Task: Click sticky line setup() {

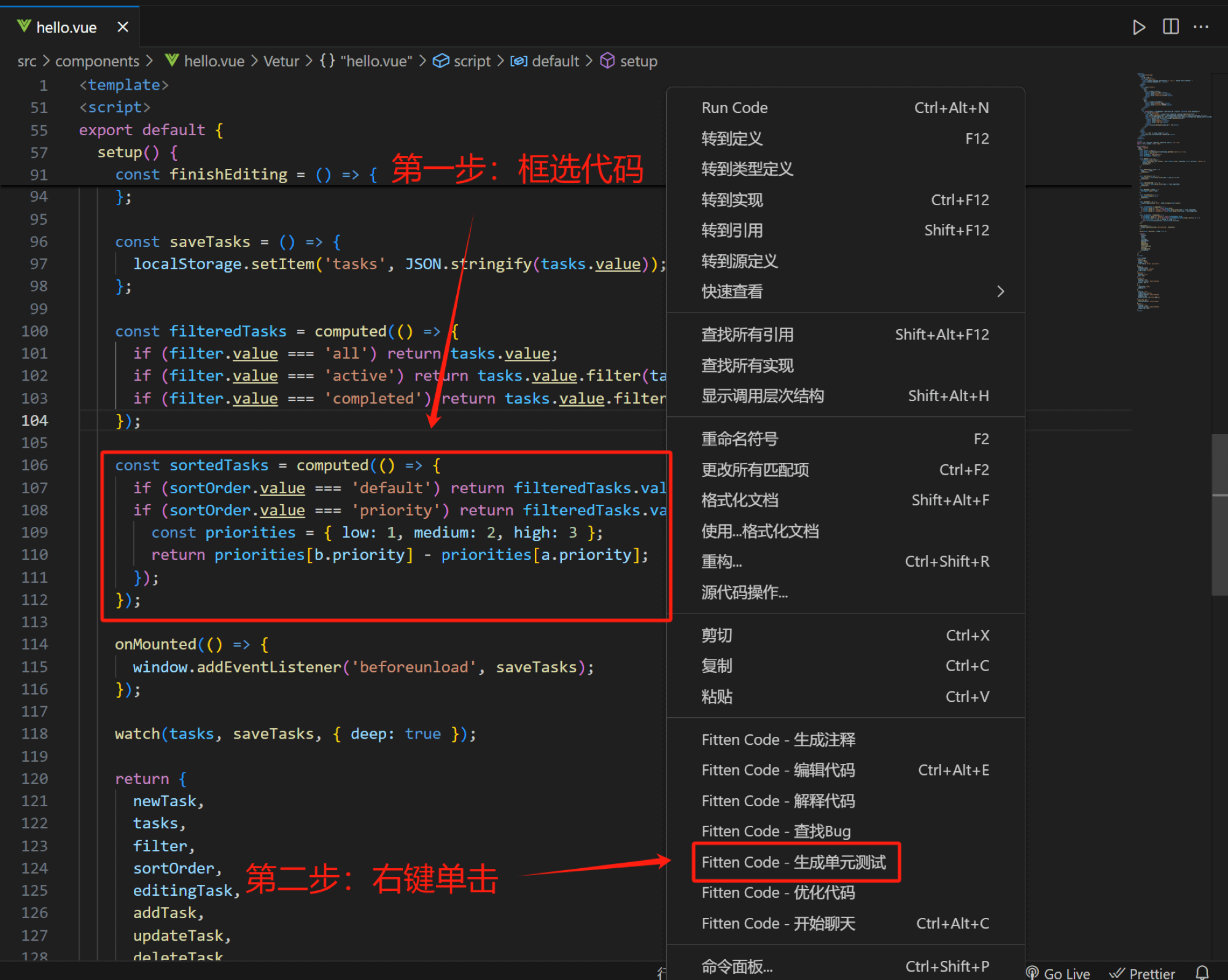Action: click(x=138, y=152)
